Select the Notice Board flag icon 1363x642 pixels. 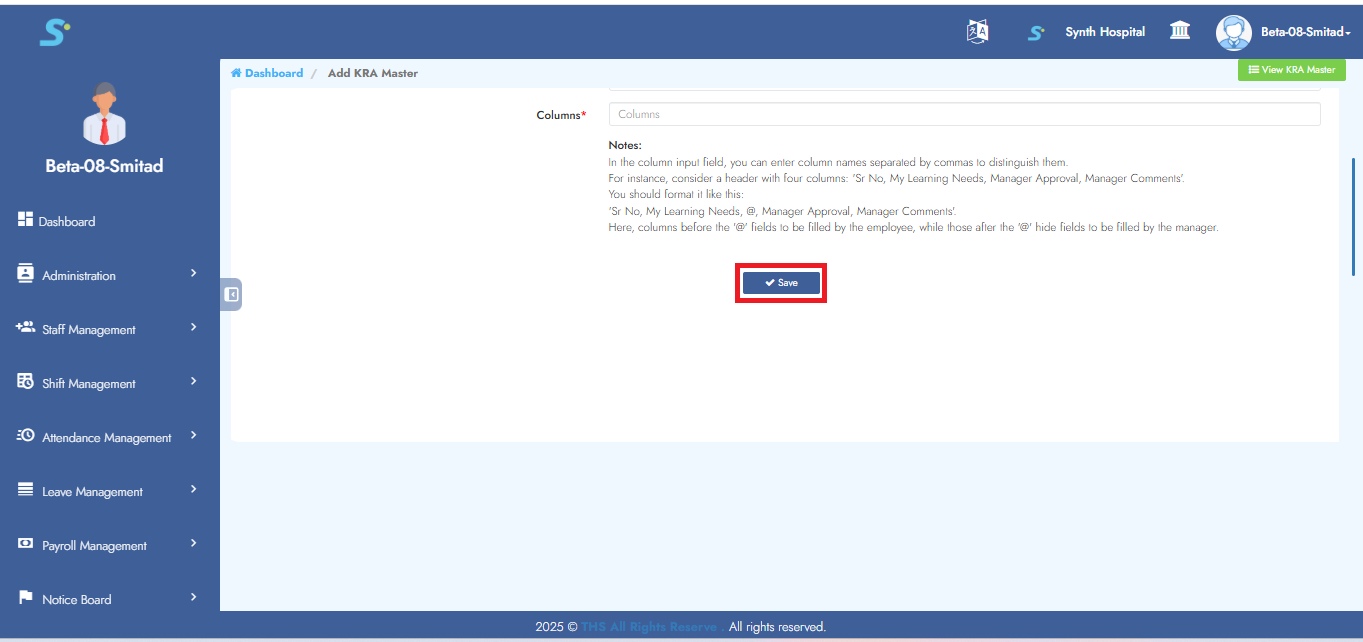(x=24, y=598)
